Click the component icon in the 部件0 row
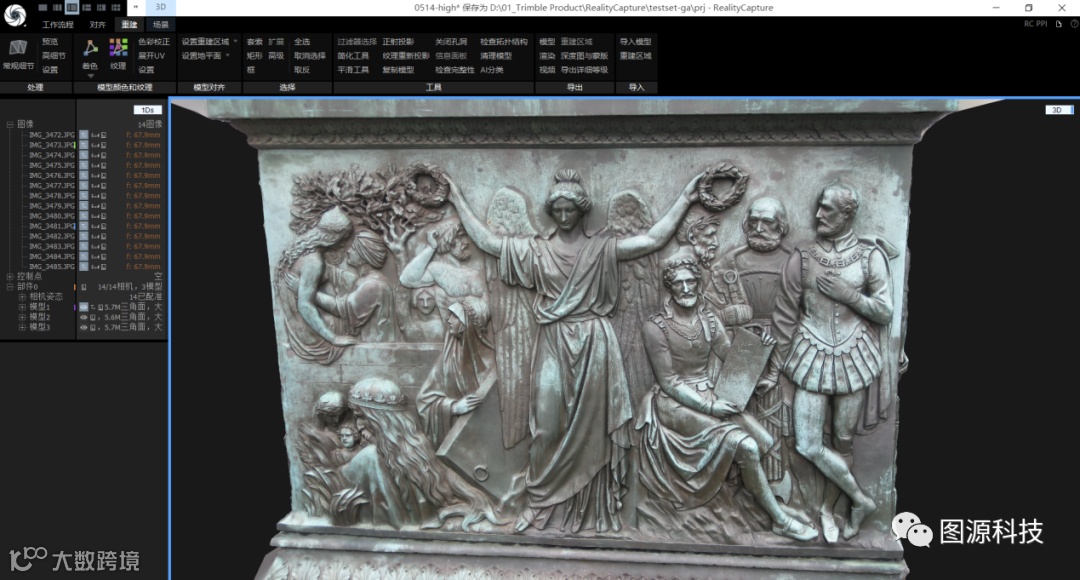The width and height of the screenshot is (1080, 580). pos(84,287)
